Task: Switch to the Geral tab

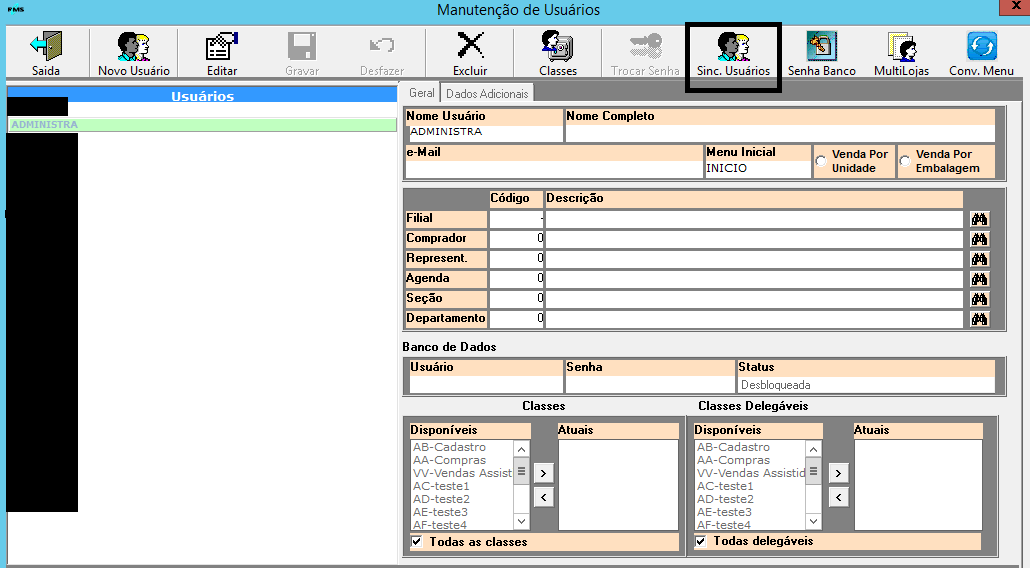Action: (421, 93)
